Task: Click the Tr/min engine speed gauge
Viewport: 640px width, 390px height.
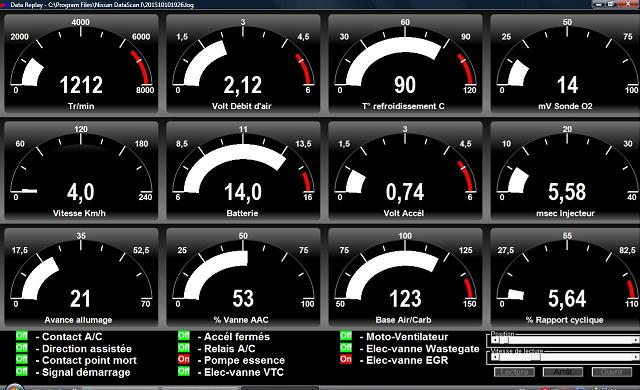Action: 81,64
